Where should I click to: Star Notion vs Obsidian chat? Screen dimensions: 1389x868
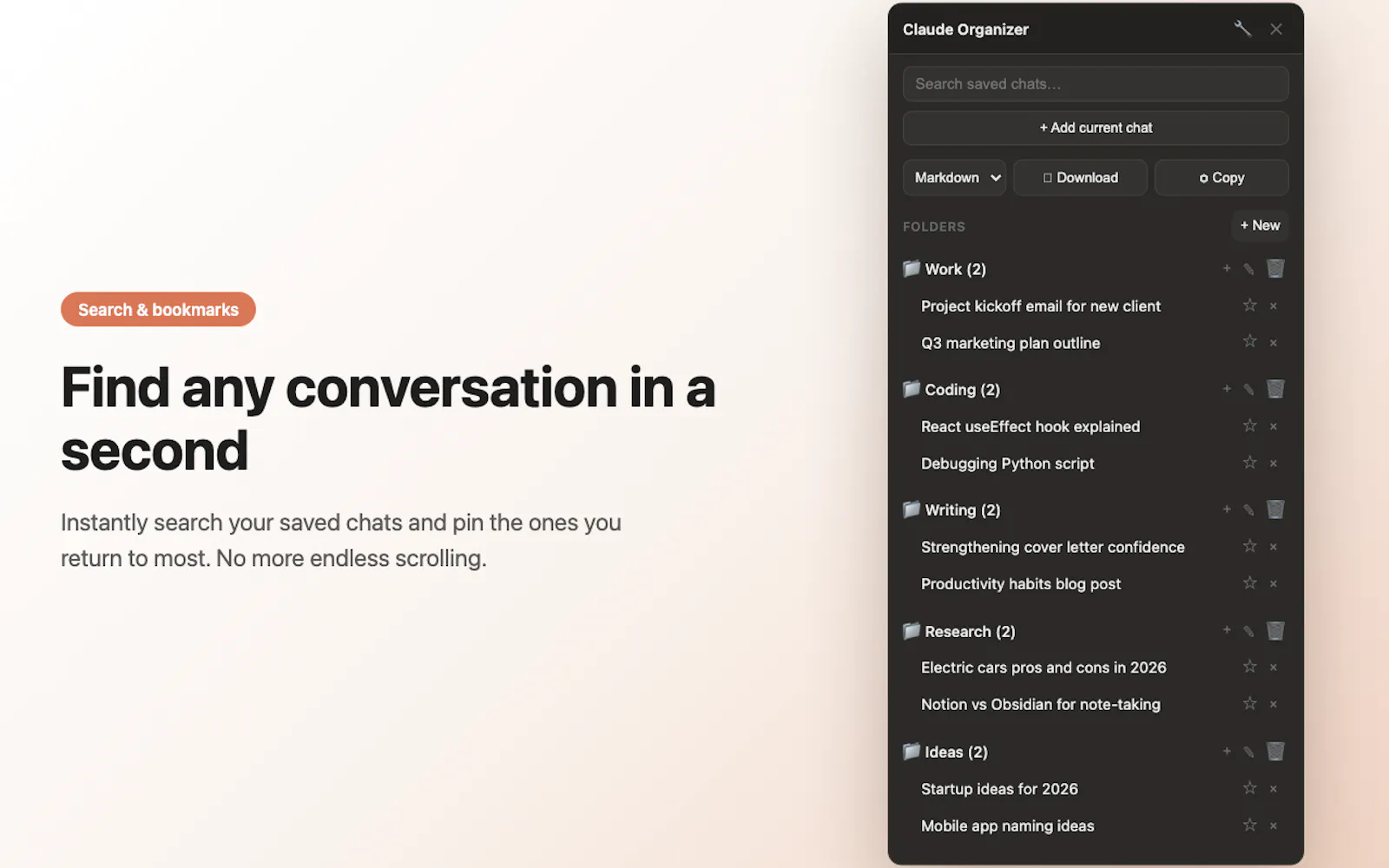[x=1249, y=703]
